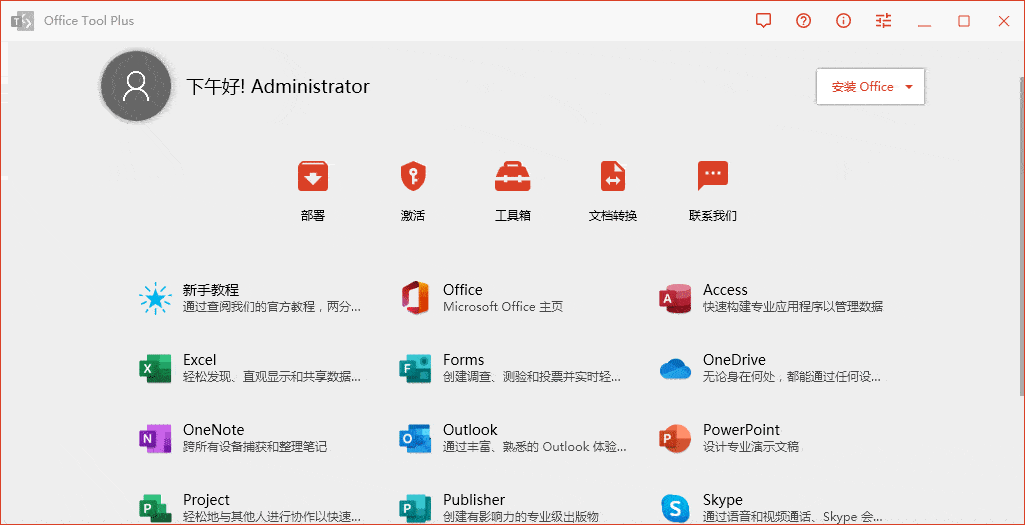Click the Administrator user avatar
This screenshot has height=525, width=1025.
coord(136,86)
